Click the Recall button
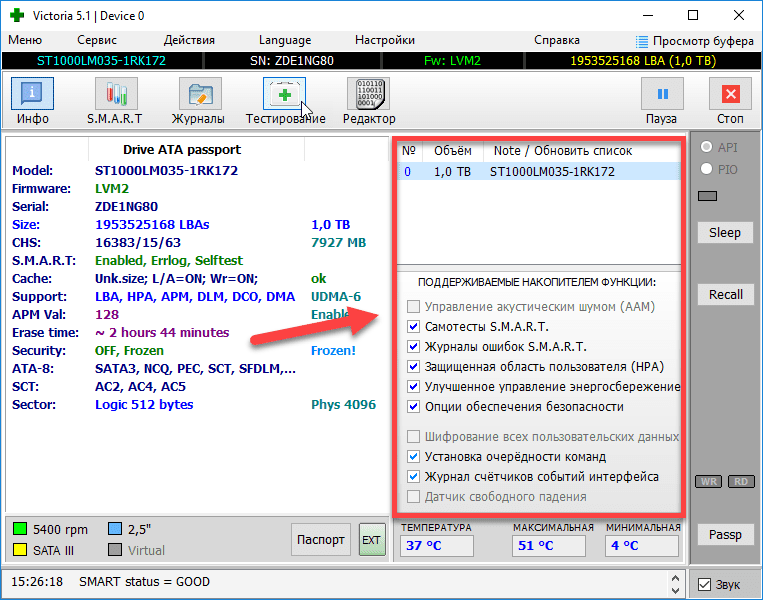Image resolution: width=763 pixels, height=600 pixels. pos(725,294)
